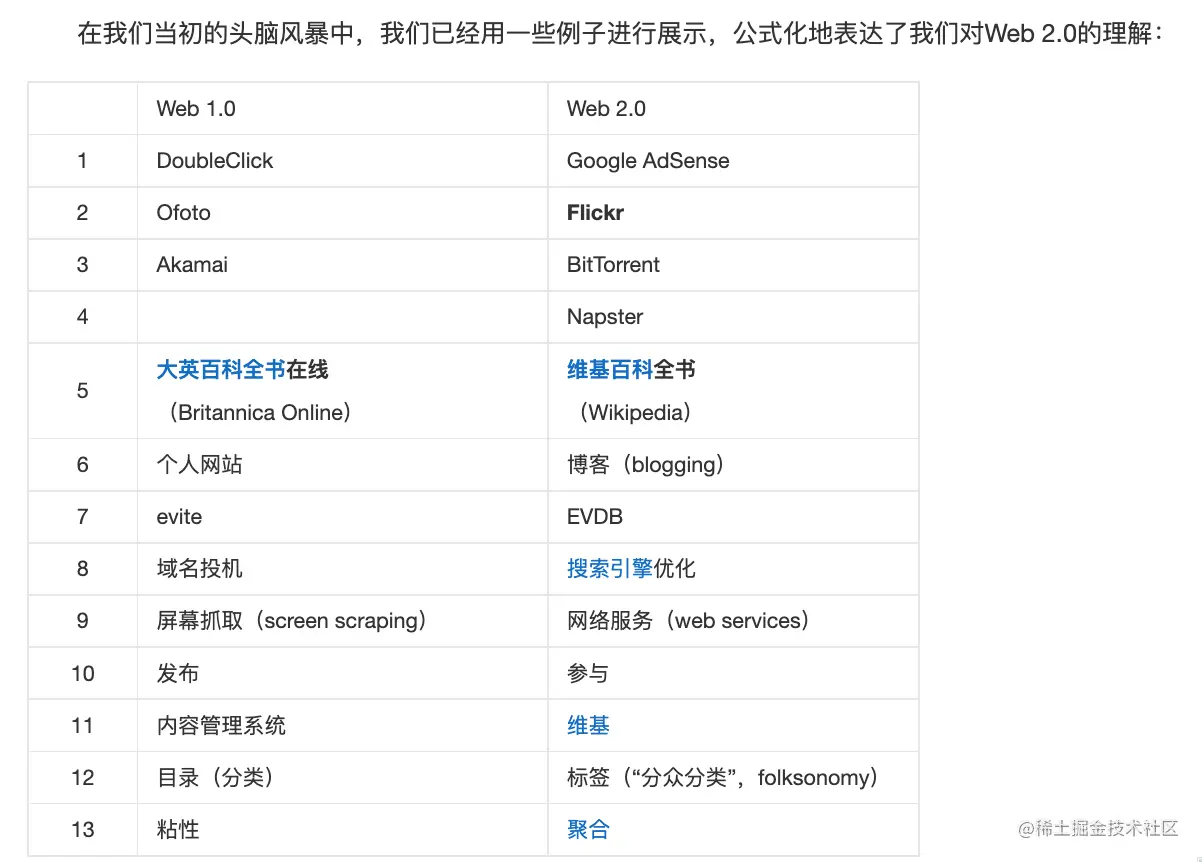Select the 博客 (blogging) cell
This screenshot has width=1202, height=862.
point(733,465)
